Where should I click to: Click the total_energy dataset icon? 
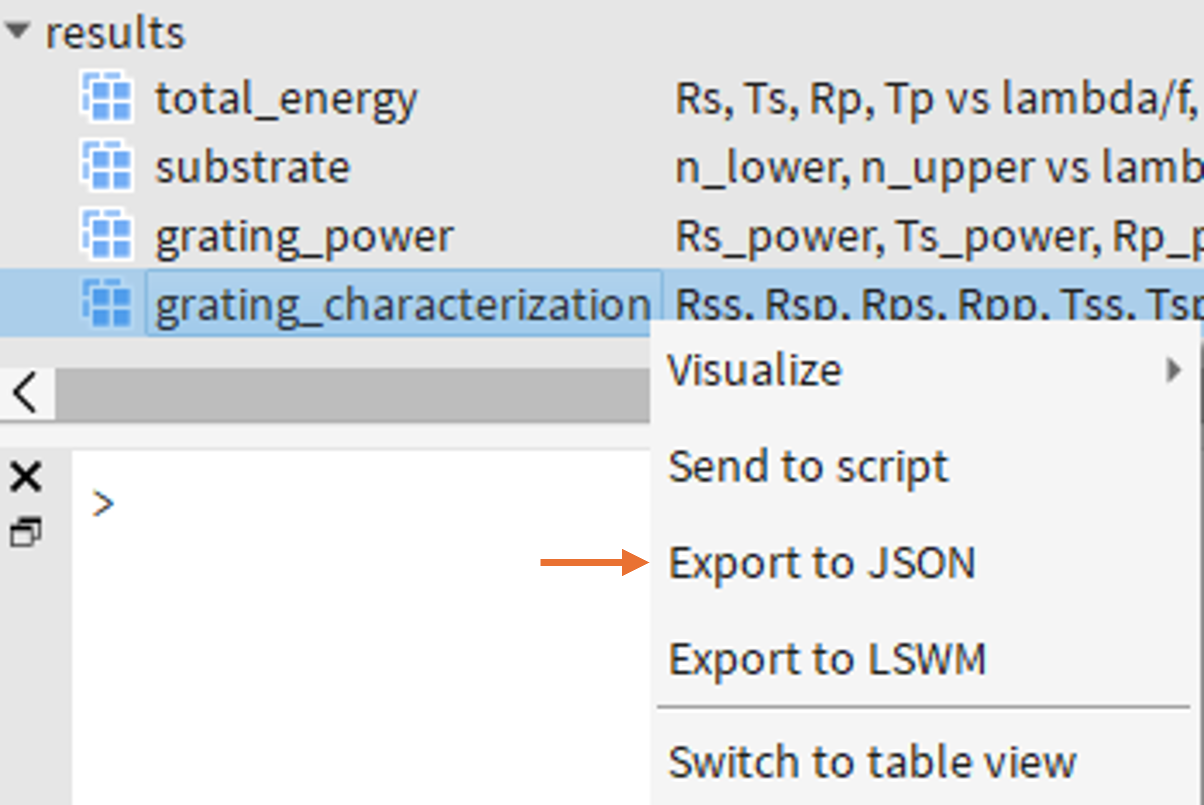coord(107,98)
